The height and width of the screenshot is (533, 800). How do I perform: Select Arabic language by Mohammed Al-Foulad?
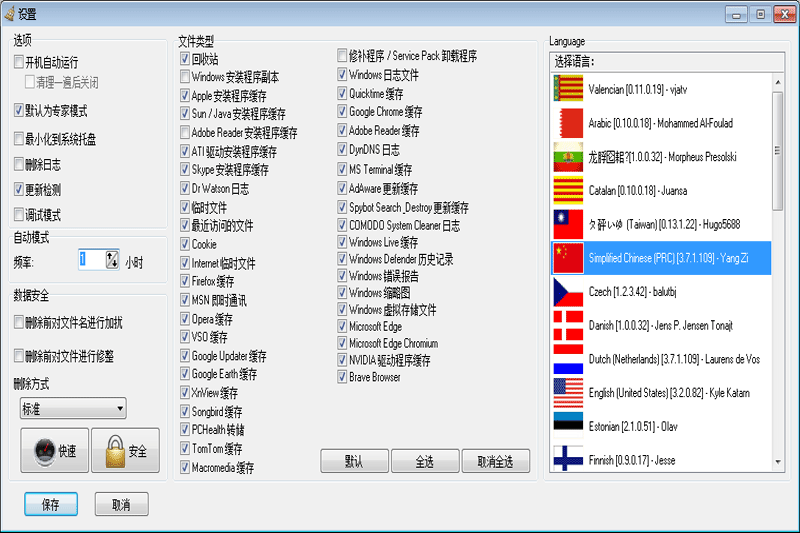point(662,123)
